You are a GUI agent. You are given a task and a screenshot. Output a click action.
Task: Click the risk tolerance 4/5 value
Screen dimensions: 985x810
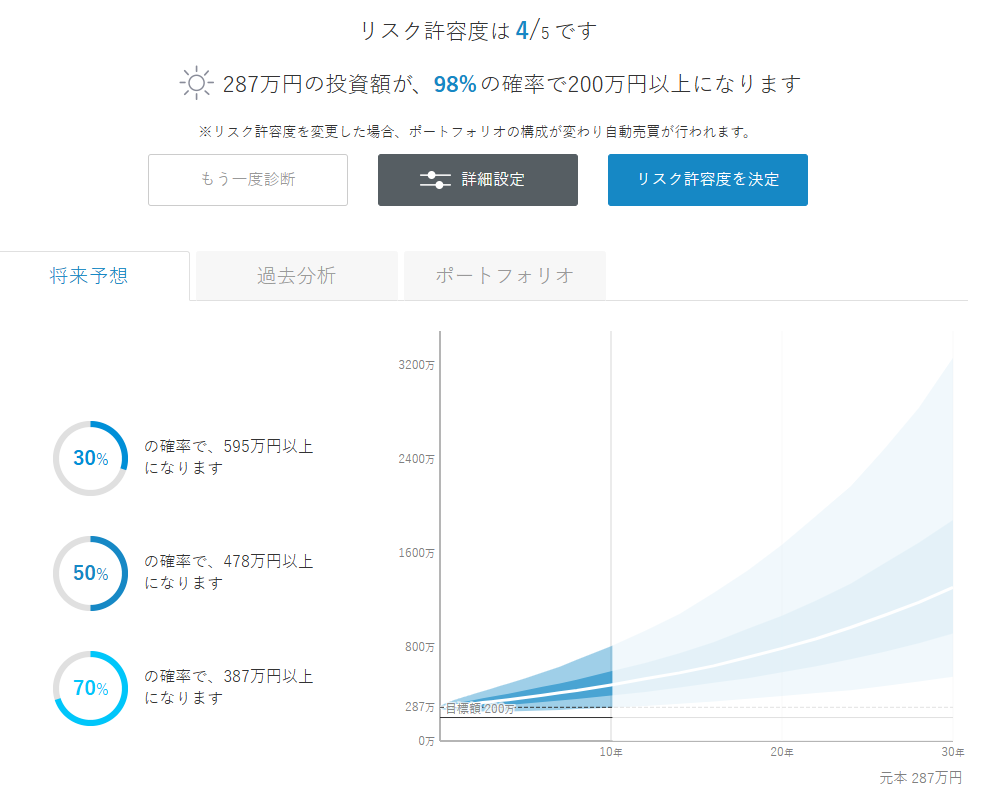533,30
